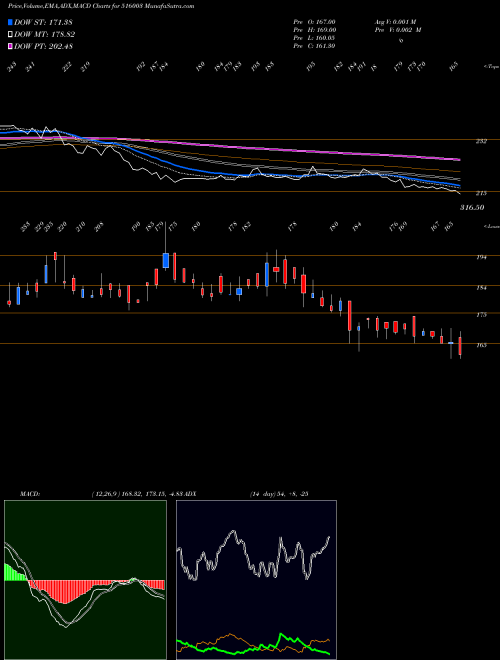This screenshot has height=660, width=500.
Task: Open the ADX indicator chart panel
Action: pos(256,580)
